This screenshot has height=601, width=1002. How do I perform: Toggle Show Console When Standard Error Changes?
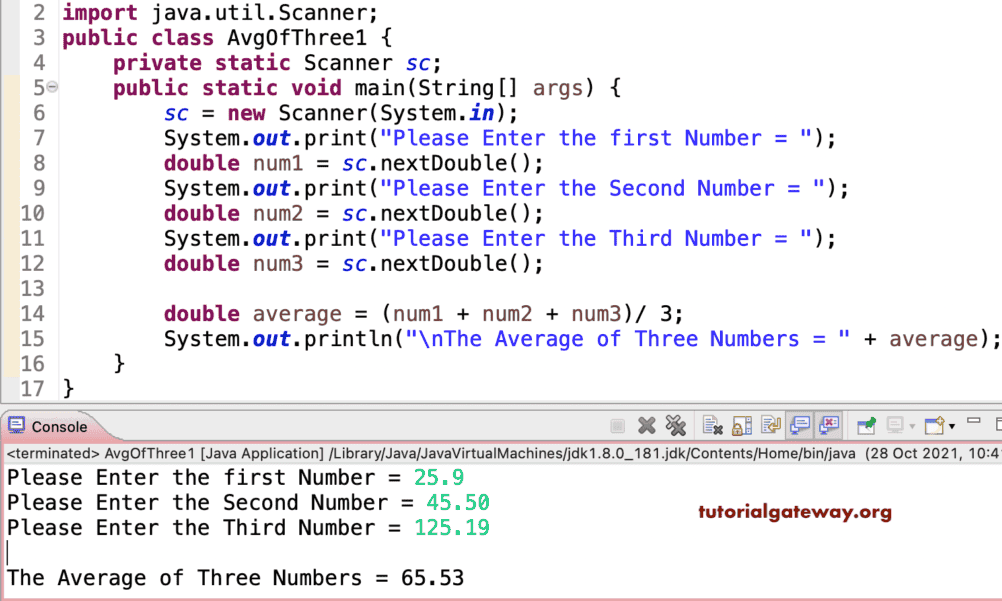click(830, 425)
